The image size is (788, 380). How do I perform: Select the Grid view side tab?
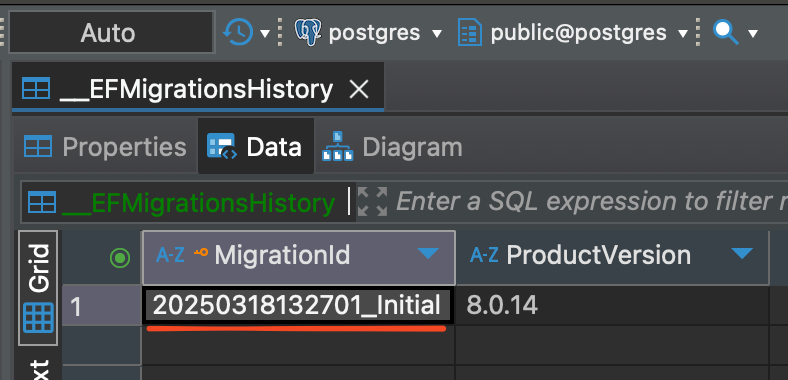coord(38,288)
